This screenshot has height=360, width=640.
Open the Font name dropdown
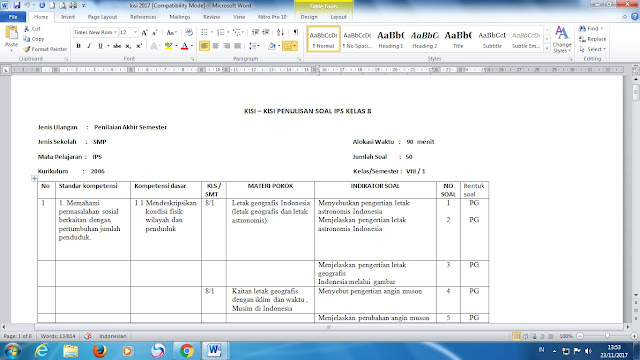[115, 32]
